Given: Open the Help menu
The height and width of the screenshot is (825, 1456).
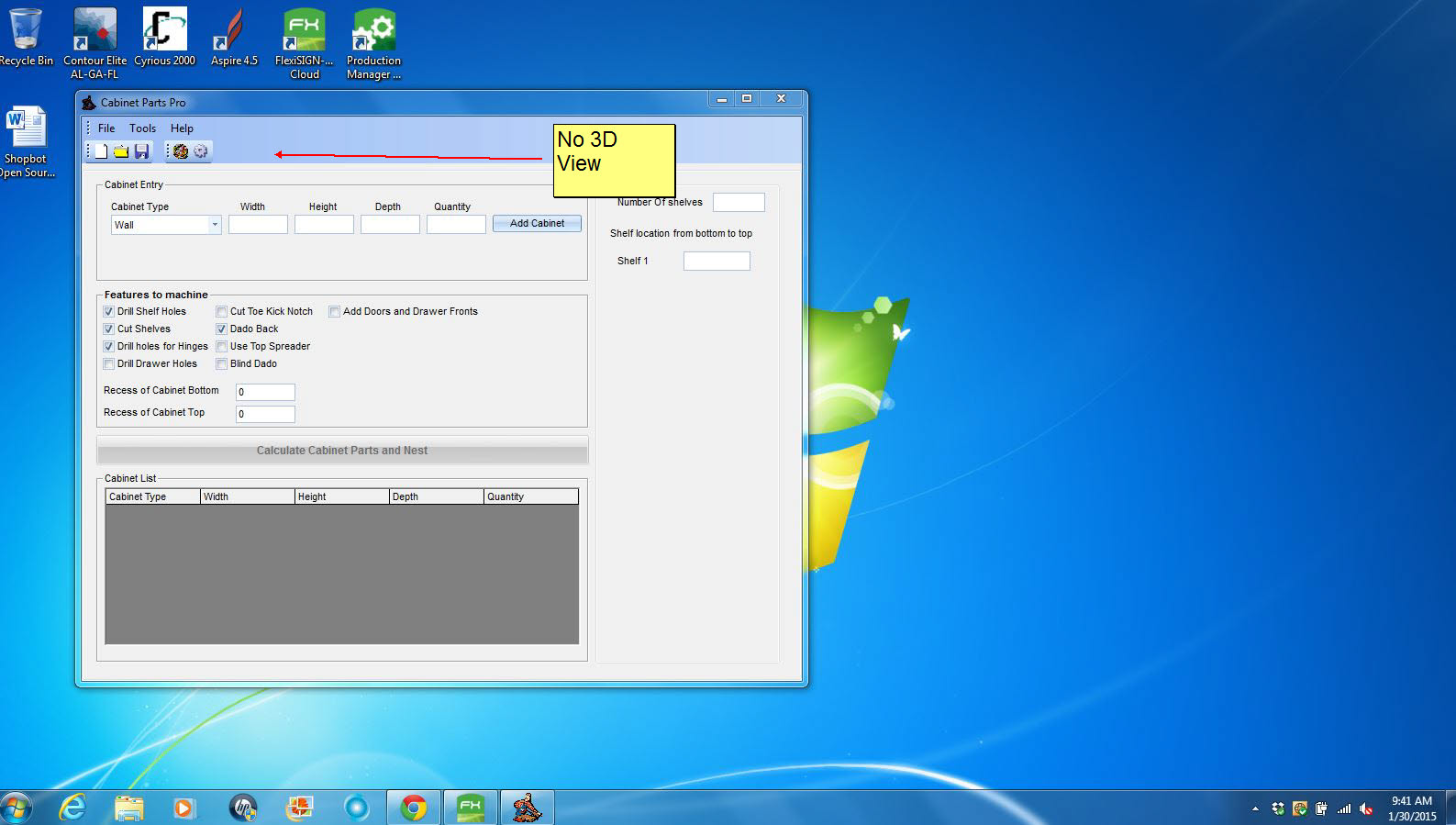Looking at the screenshot, I should [x=182, y=128].
